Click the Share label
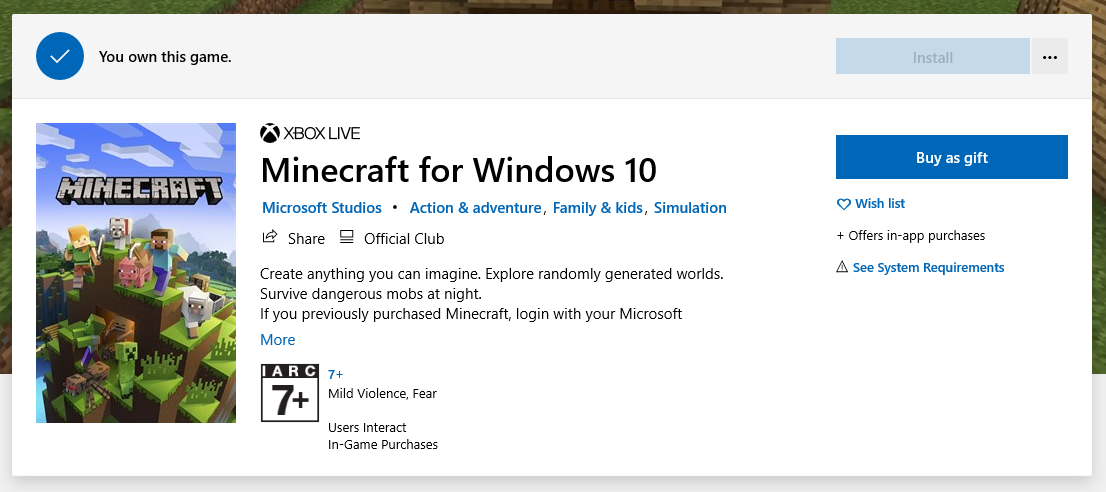 point(306,239)
